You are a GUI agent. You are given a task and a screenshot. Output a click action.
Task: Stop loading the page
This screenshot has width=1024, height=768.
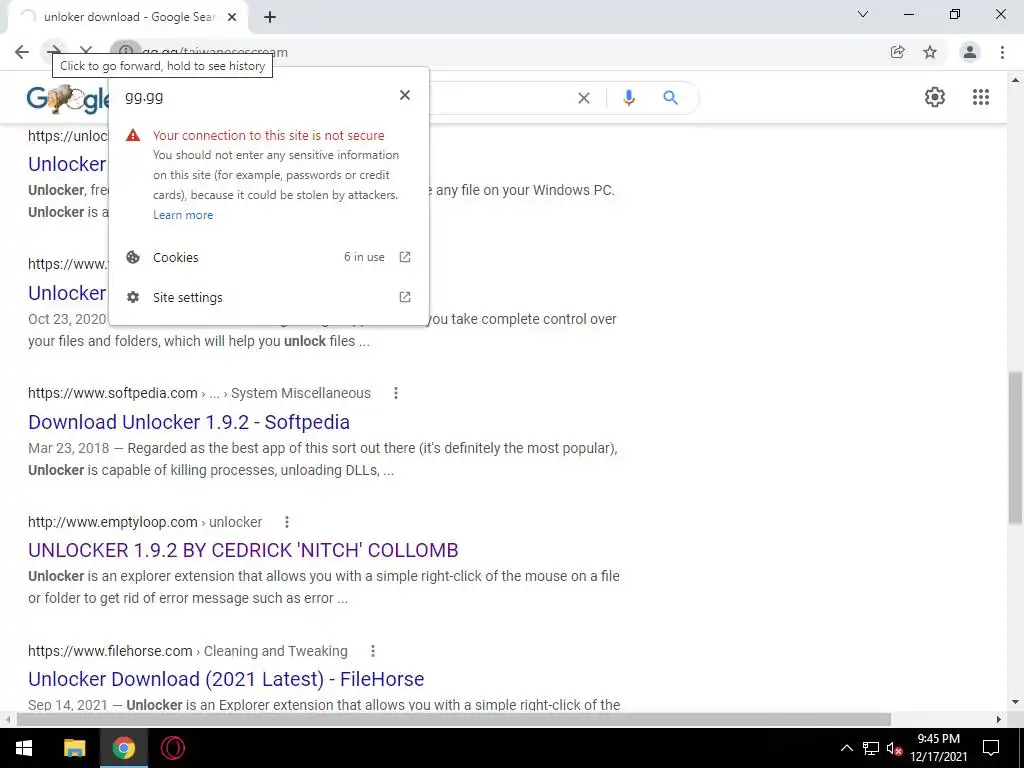[86, 50]
